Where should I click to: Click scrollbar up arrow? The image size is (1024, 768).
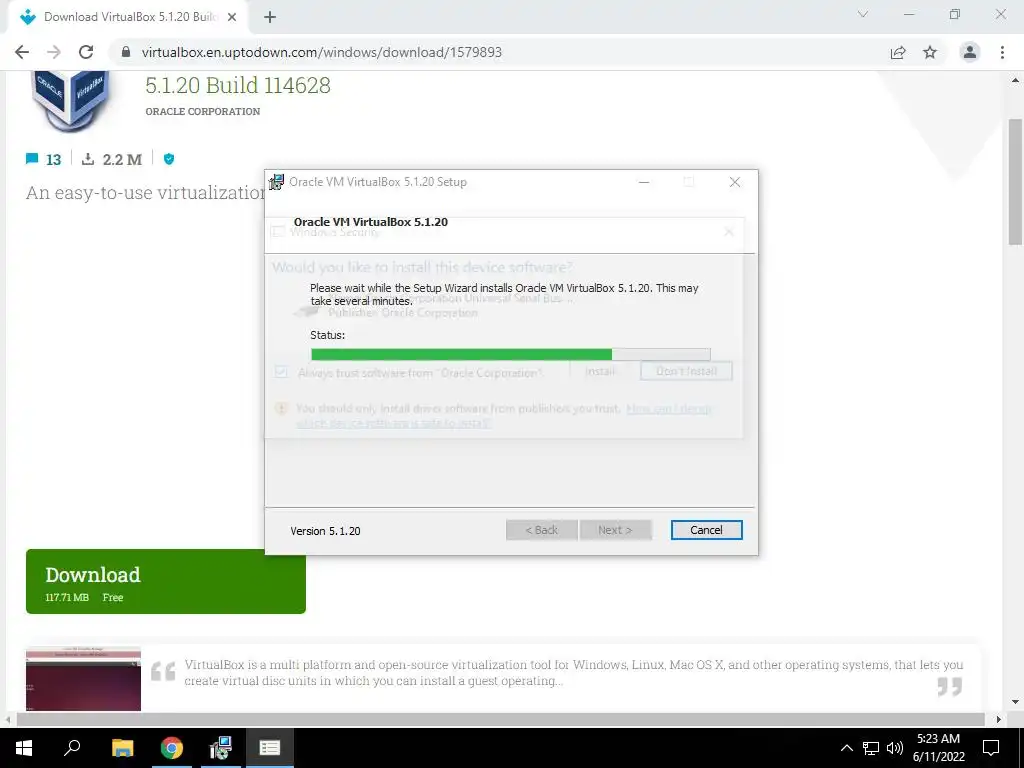[1015, 80]
